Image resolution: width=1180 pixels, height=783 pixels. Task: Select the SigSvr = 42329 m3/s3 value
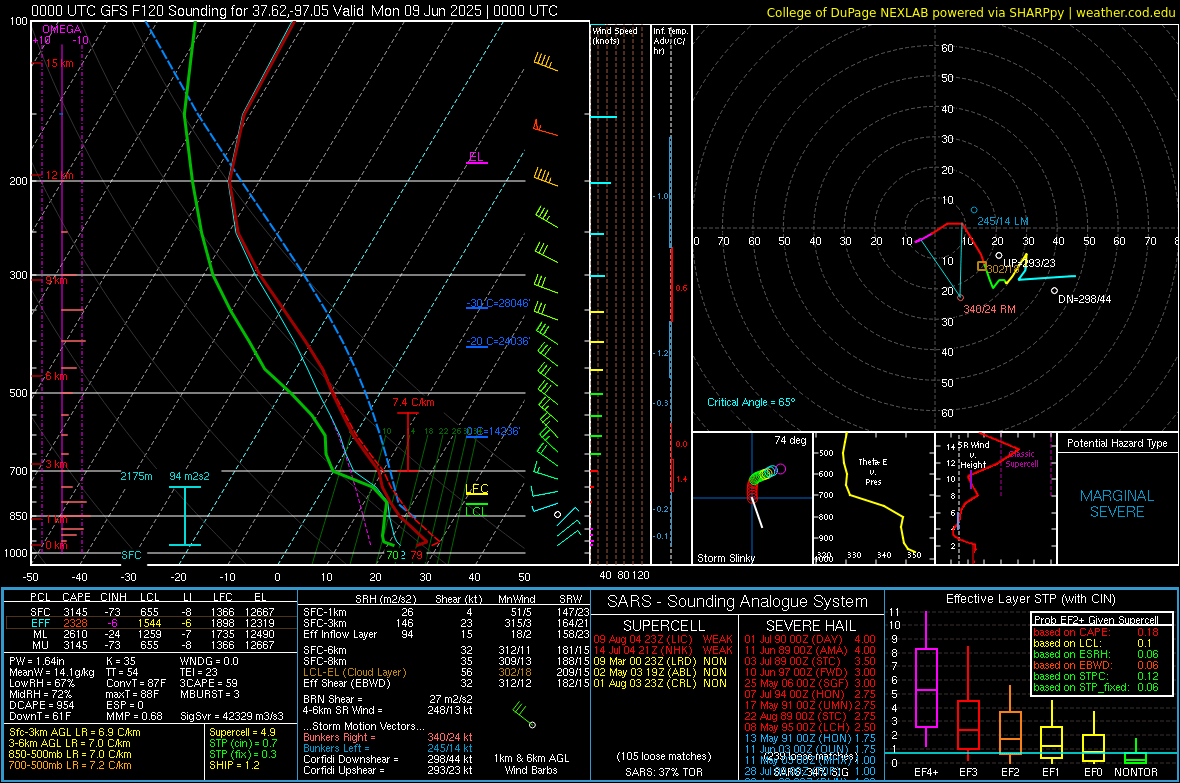(x=232, y=716)
